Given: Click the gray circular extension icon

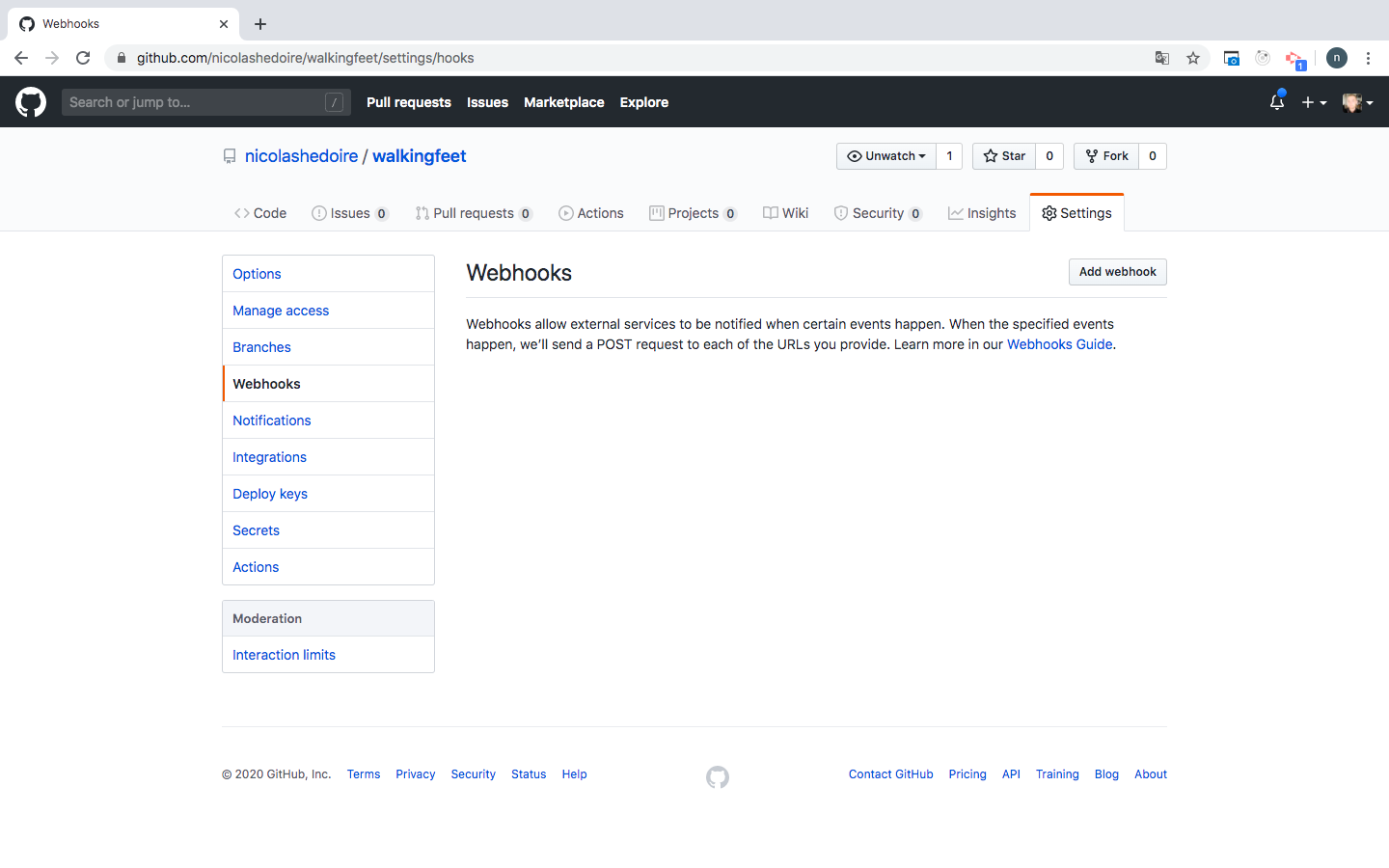Looking at the screenshot, I should coord(1263,58).
